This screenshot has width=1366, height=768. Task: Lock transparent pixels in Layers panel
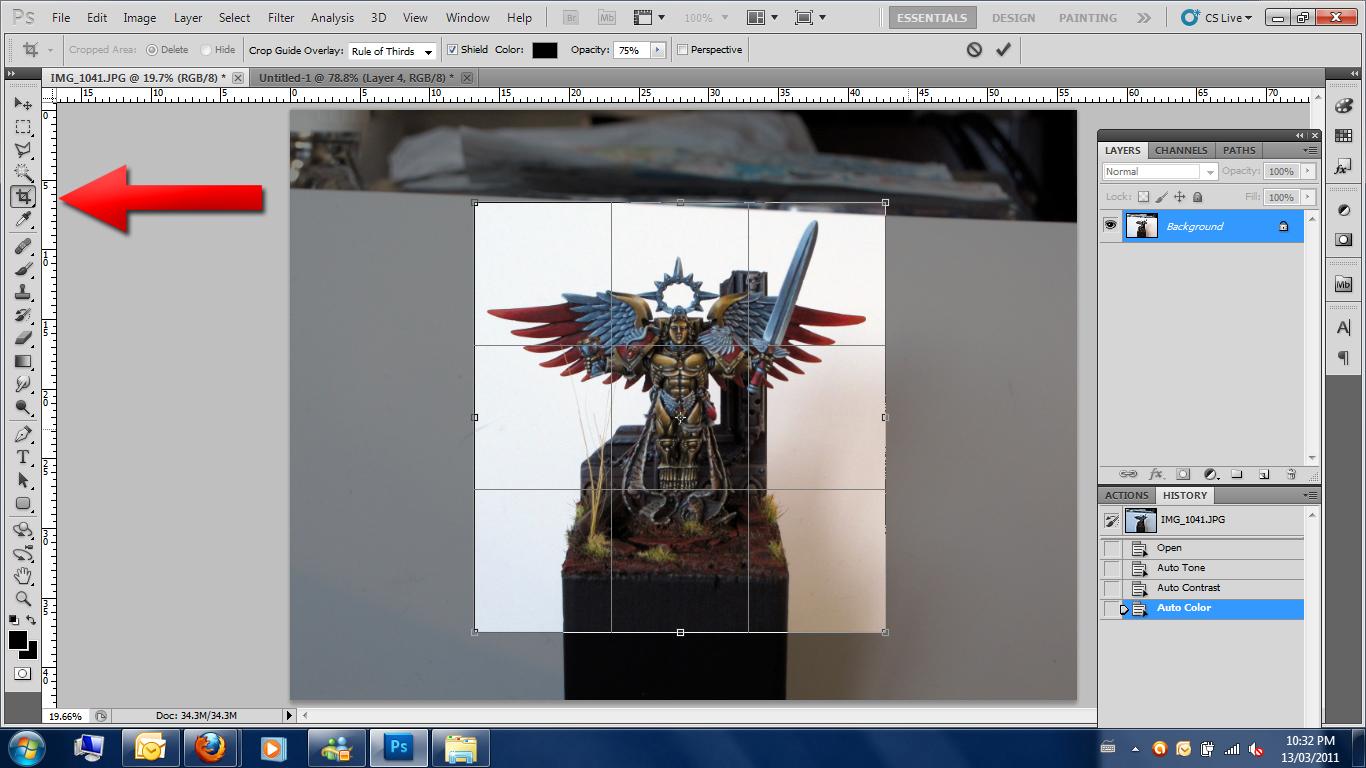point(1144,197)
